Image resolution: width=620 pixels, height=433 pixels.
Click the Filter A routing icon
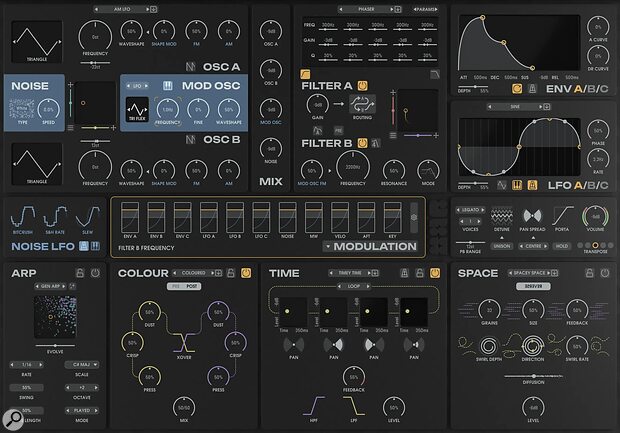[x=362, y=105]
